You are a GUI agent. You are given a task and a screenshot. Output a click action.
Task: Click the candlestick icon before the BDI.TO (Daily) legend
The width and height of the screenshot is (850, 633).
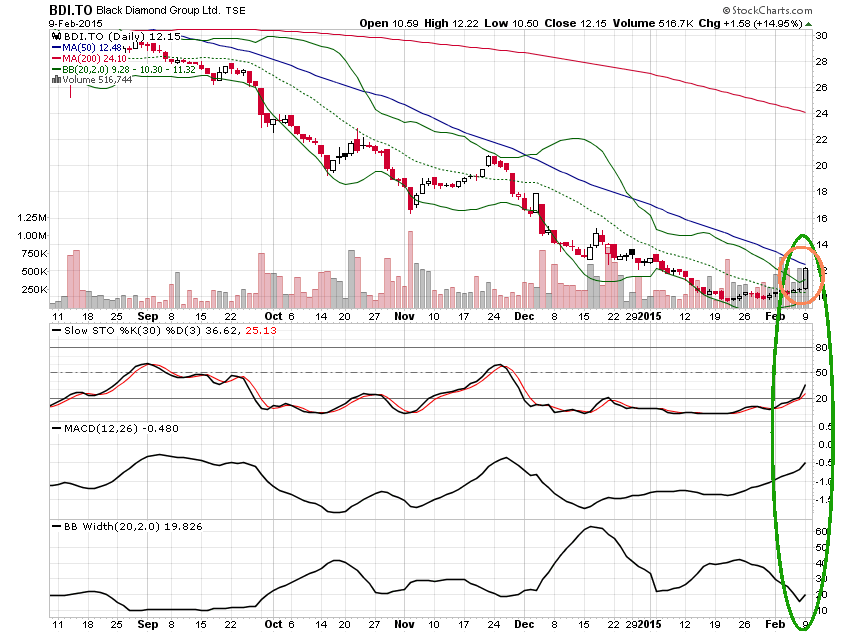coord(56,37)
